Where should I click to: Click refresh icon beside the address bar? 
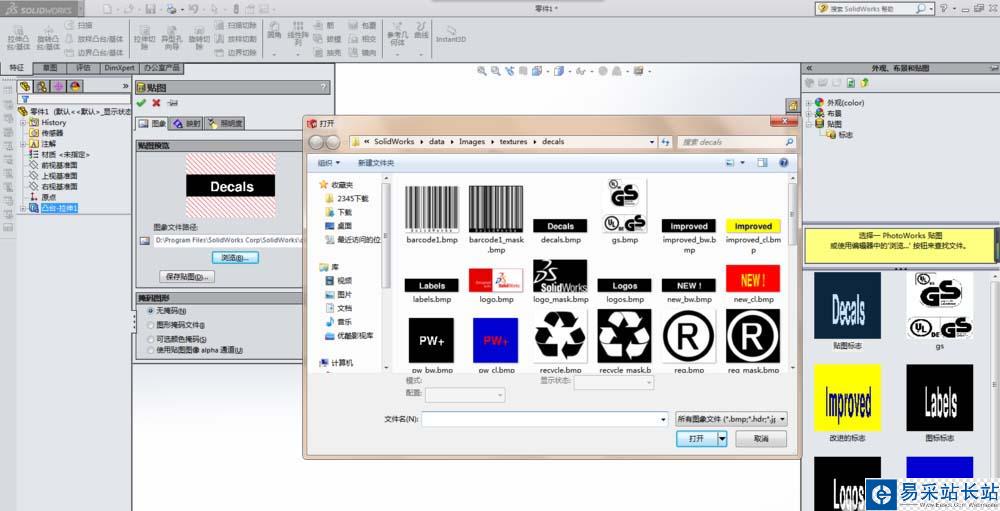pos(666,142)
